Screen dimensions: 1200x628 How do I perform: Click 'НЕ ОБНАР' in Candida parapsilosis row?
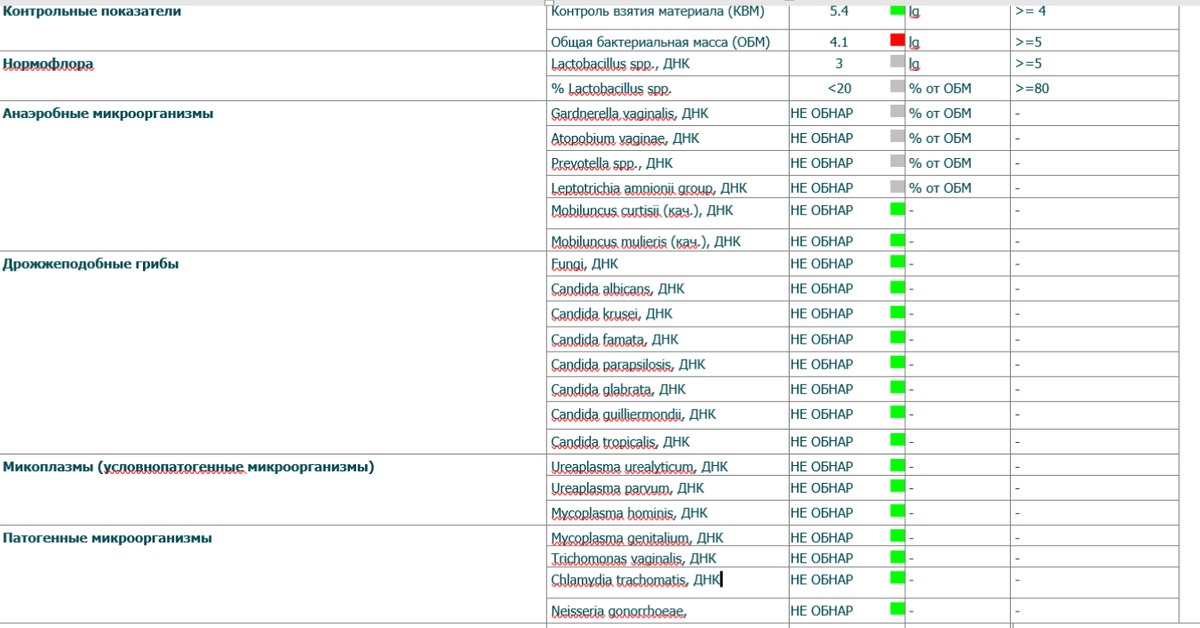822,364
